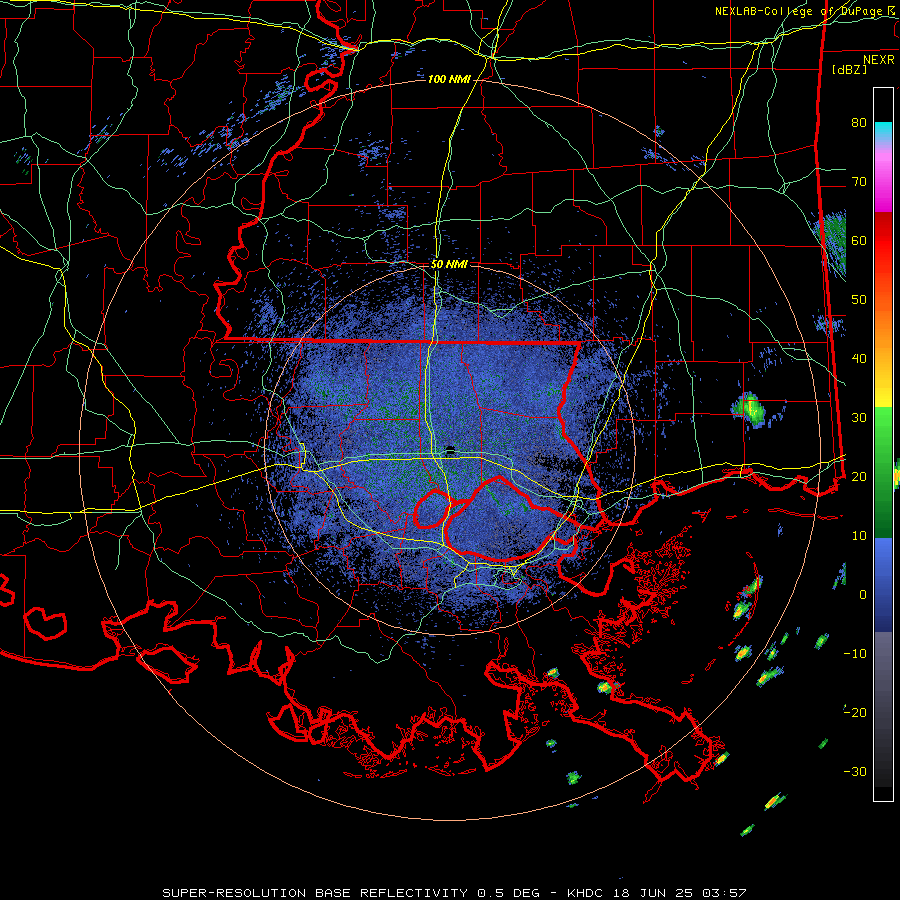This screenshot has height=900, width=900.
Task: Click the -30 value on the dBZ scale
Action: tap(855, 772)
